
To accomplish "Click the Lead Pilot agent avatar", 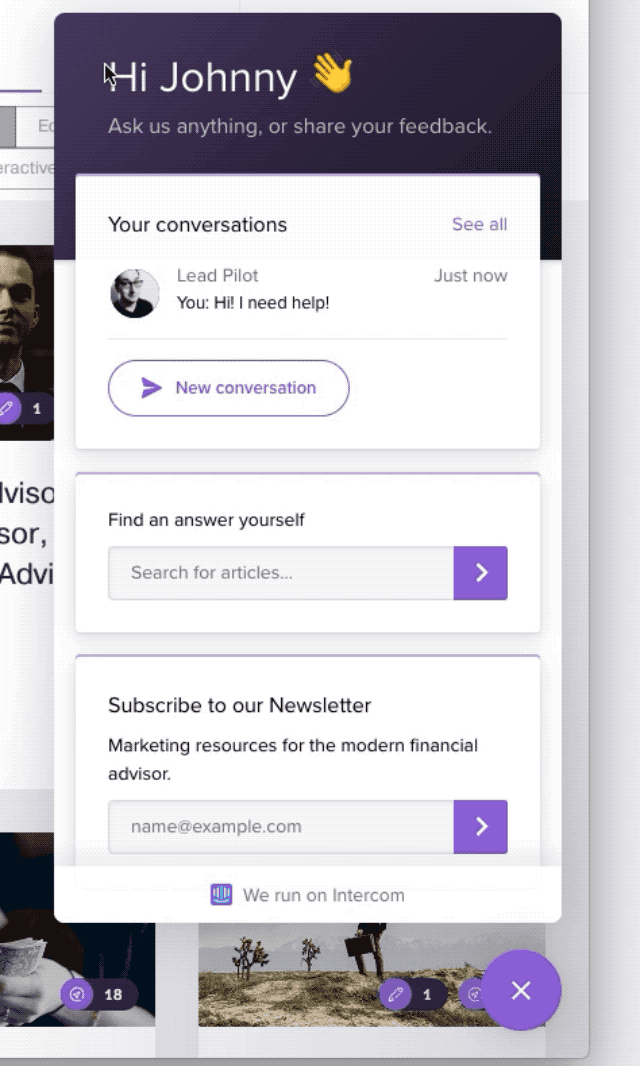I will (135, 293).
